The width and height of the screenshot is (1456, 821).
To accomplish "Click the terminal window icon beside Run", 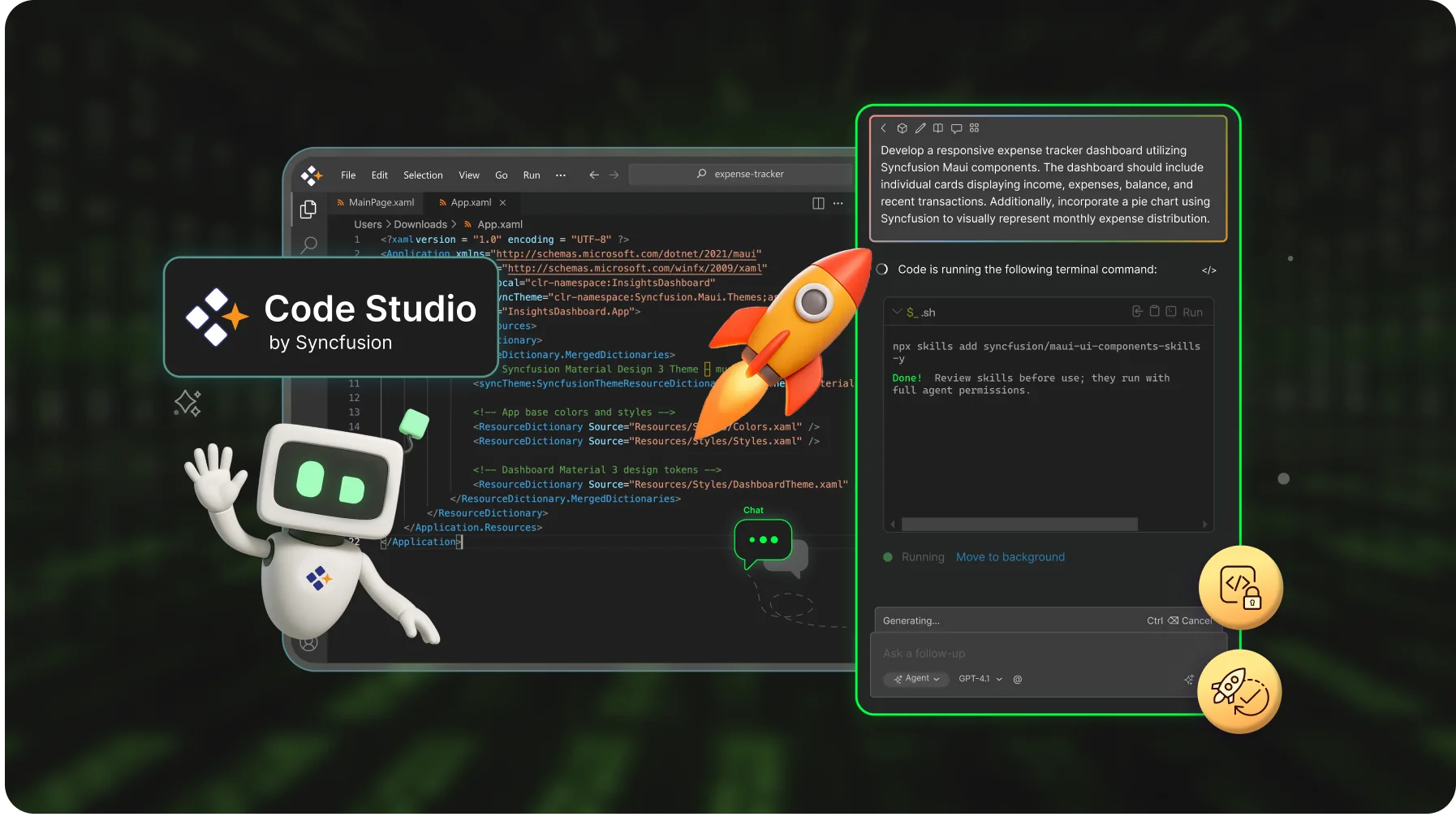I will coord(1171,312).
